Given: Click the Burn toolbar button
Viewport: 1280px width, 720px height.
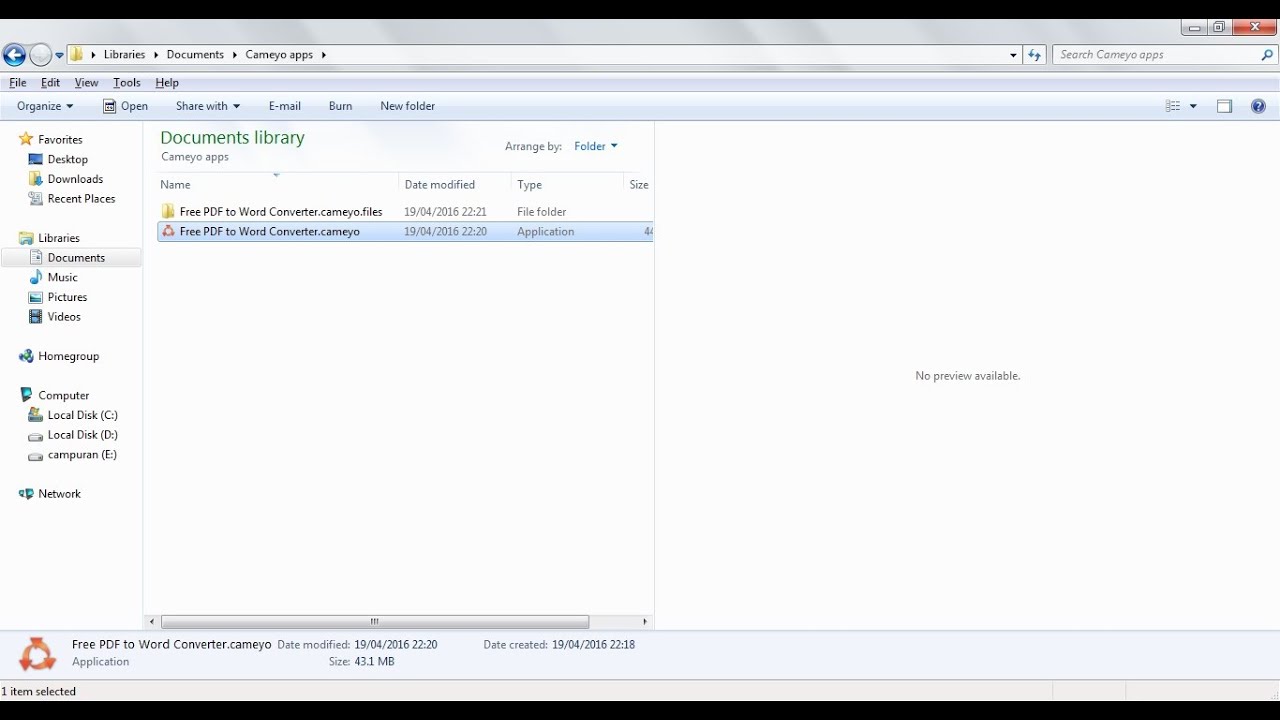Looking at the screenshot, I should [x=340, y=106].
